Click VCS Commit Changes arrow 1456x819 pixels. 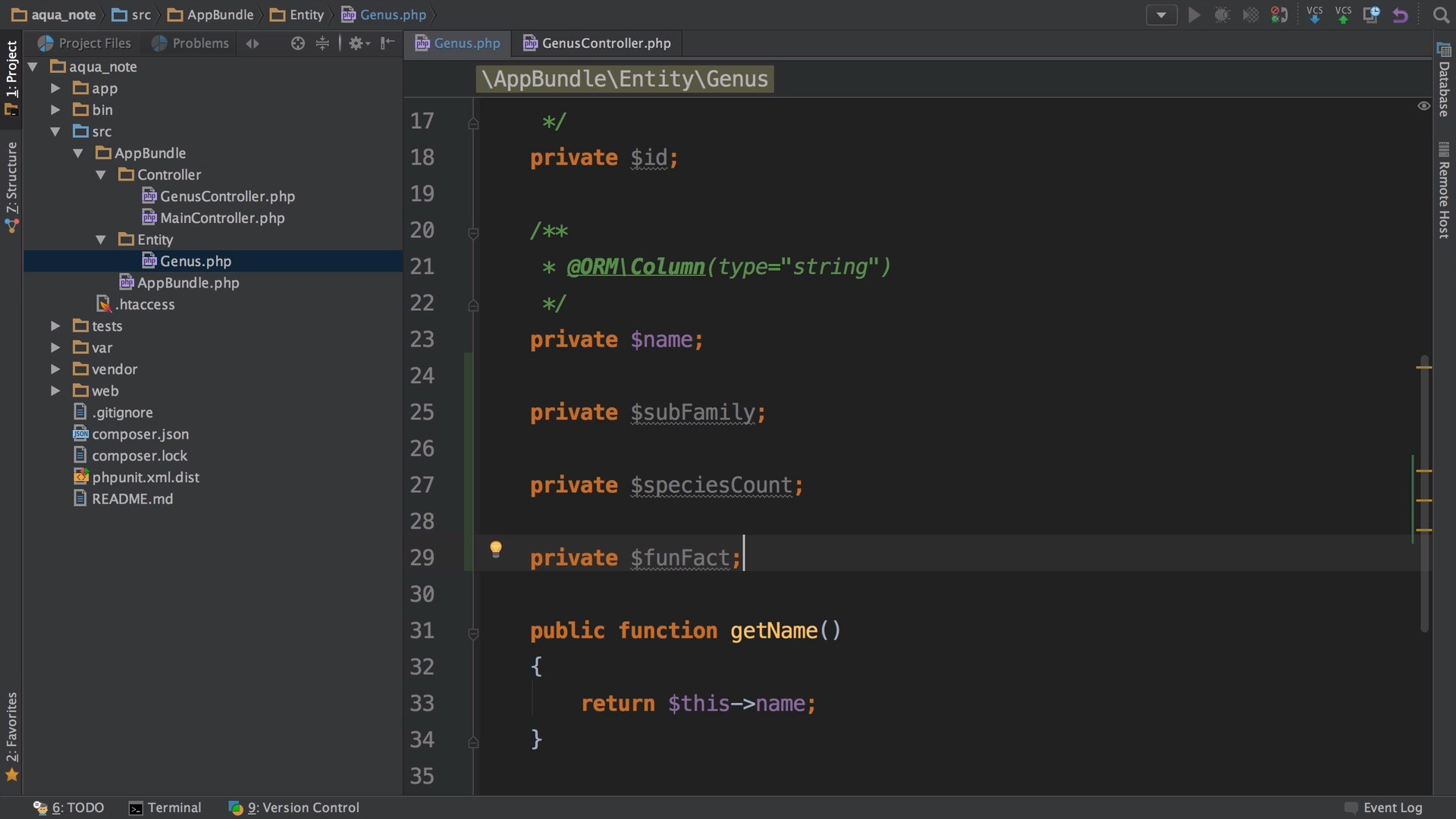(1343, 15)
